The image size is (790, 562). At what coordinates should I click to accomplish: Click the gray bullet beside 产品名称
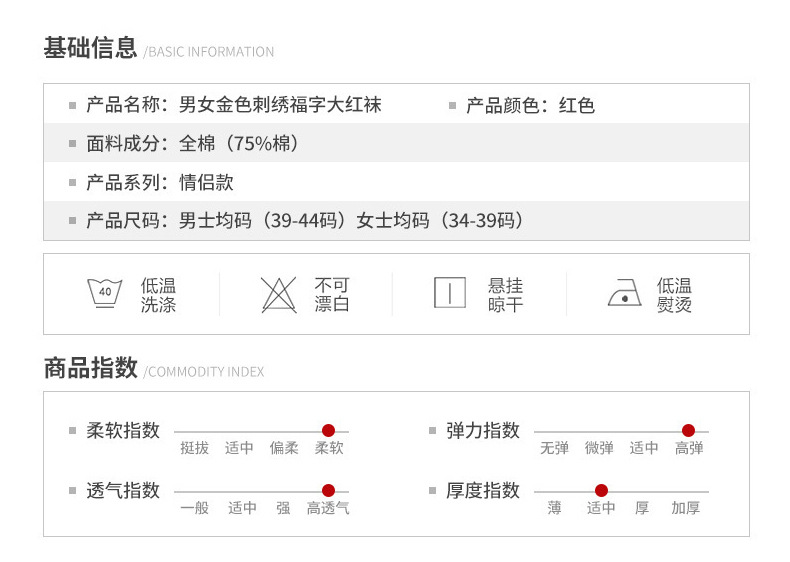[x=72, y=105]
